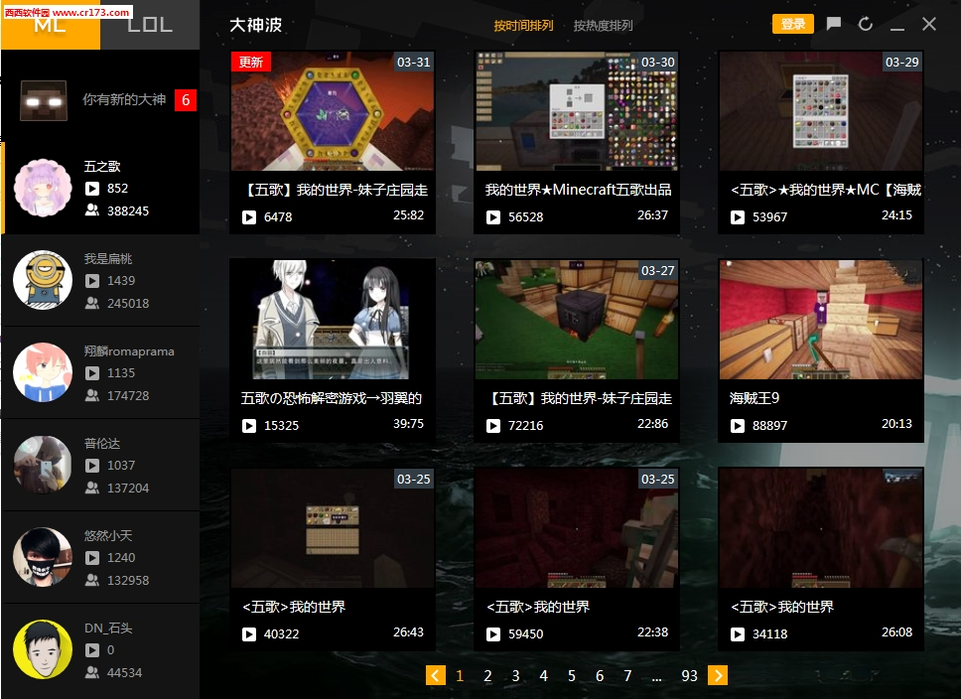Viewport: 961px width, 699px height.
Task: Click 悠然小天 video count icon showing 1240
Action: point(92,558)
